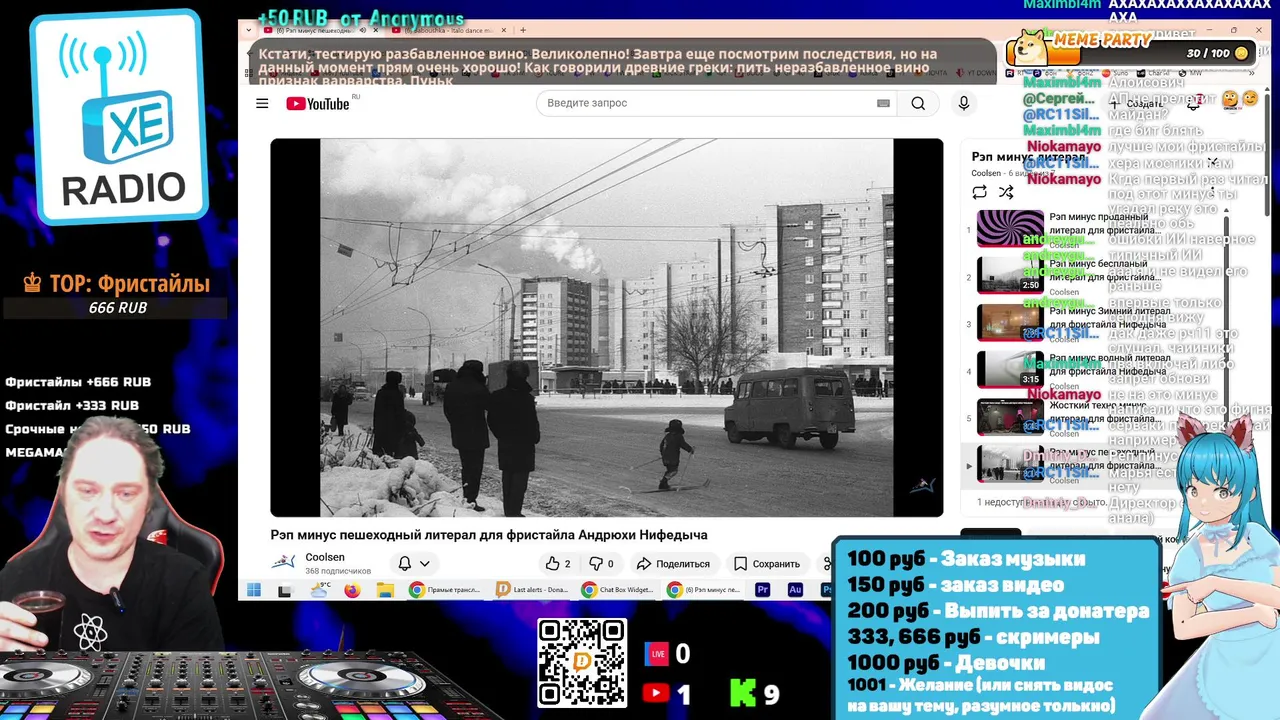Switch to Chrome window Прямые трансл
This screenshot has width=1280, height=720.
[x=447, y=590]
